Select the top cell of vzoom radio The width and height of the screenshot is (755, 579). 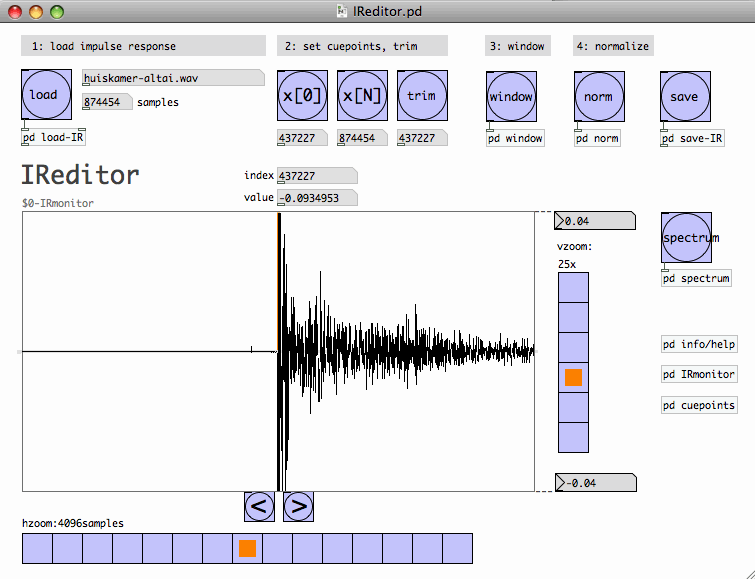click(x=573, y=288)
